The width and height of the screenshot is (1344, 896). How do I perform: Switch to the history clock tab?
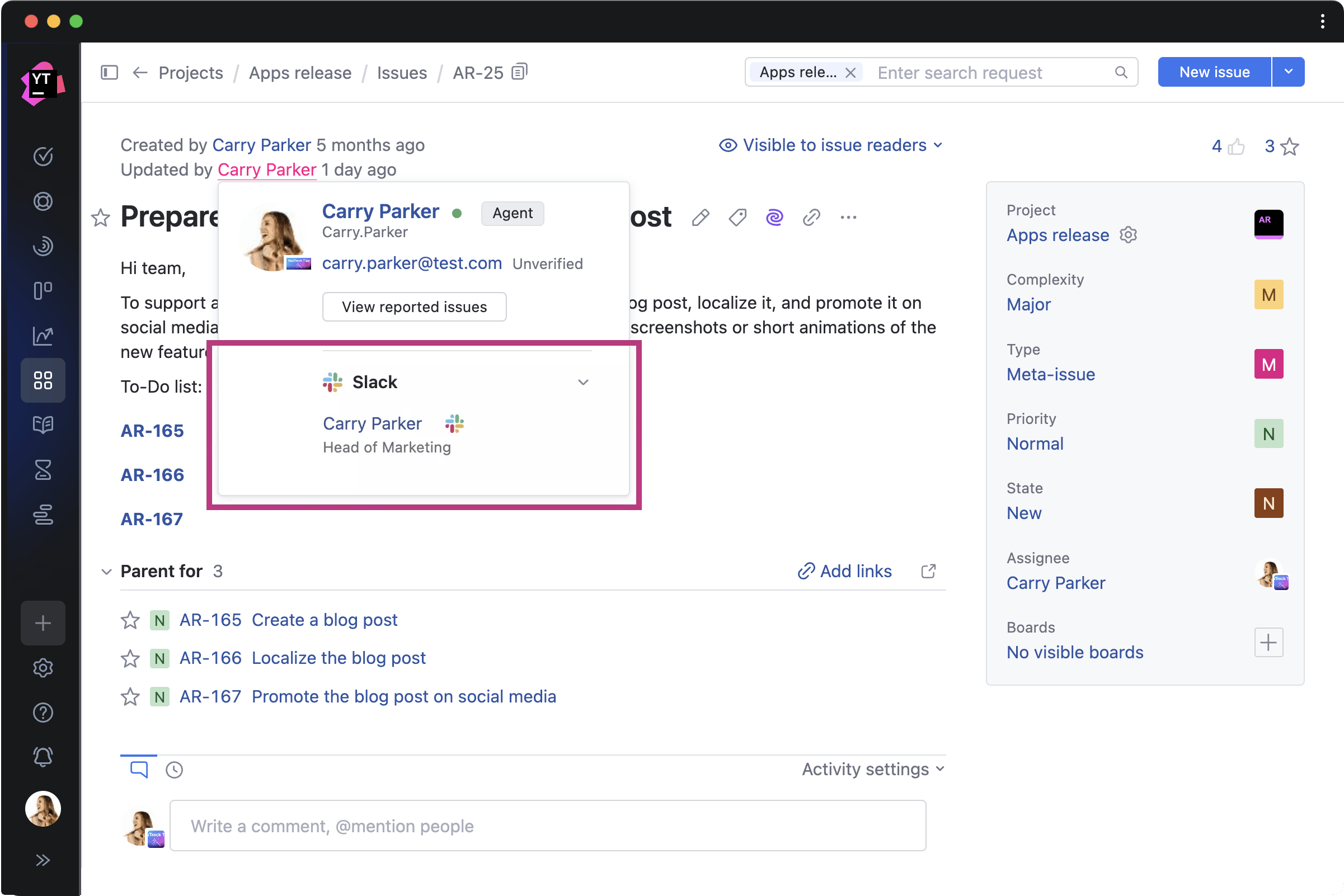coord(174,770)
